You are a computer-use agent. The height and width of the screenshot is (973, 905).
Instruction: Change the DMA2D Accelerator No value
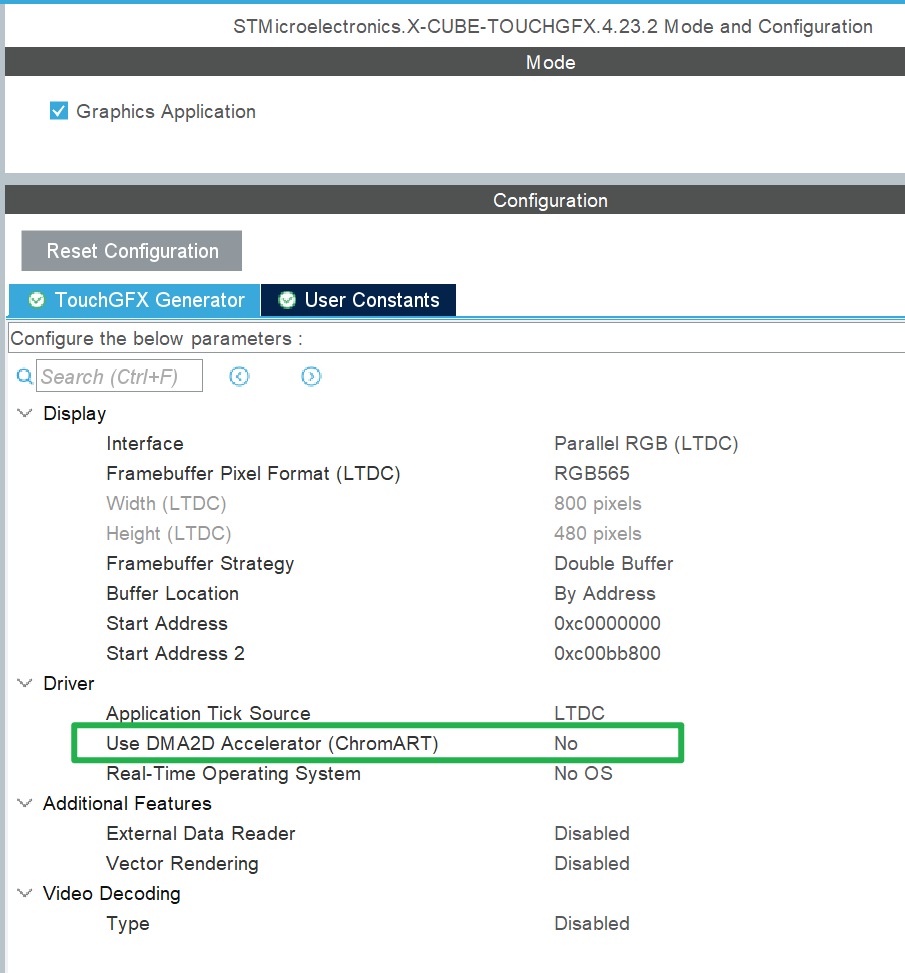[x=566, y=743]
